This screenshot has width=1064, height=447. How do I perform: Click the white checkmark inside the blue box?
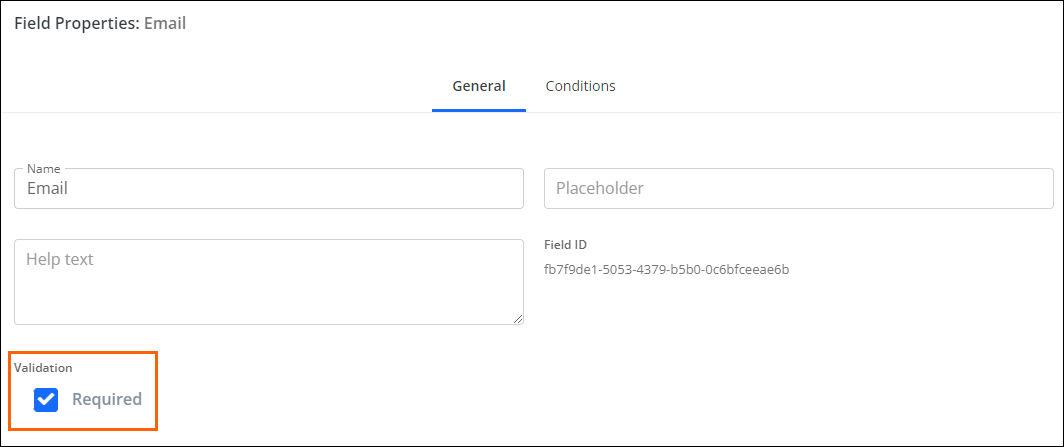click(46, 400)
